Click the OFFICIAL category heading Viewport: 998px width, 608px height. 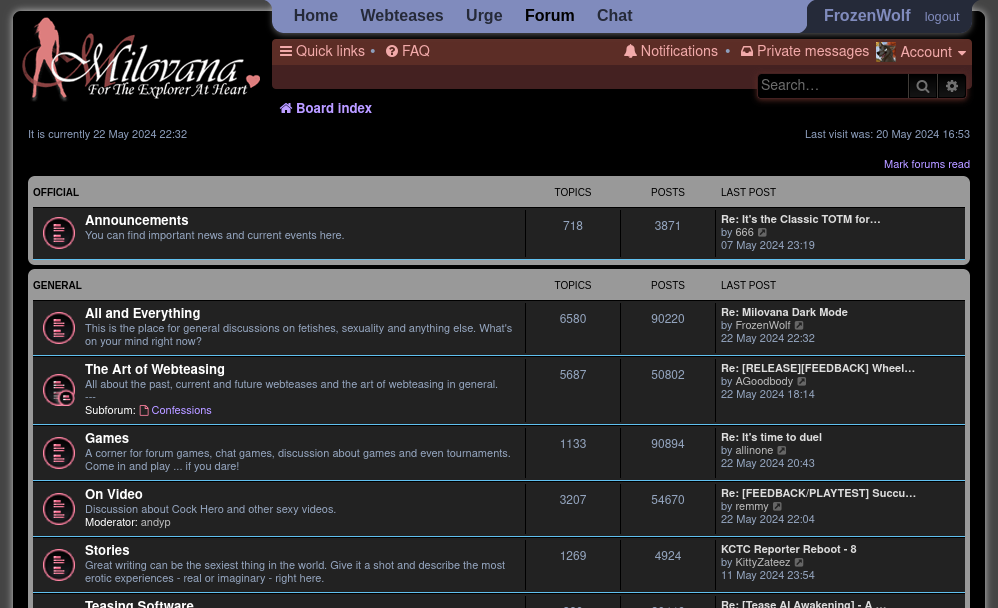56,192
